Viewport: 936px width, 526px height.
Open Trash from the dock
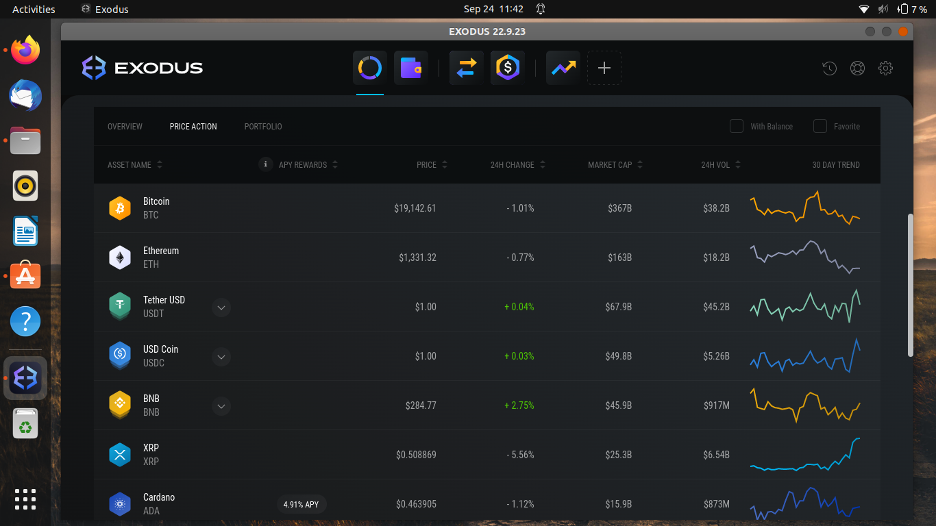point(25,423)
